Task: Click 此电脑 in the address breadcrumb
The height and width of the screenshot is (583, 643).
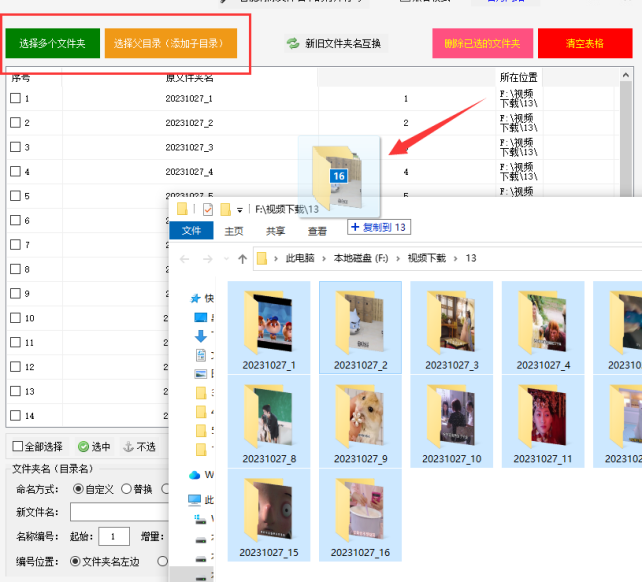Action: click(300, 258)
